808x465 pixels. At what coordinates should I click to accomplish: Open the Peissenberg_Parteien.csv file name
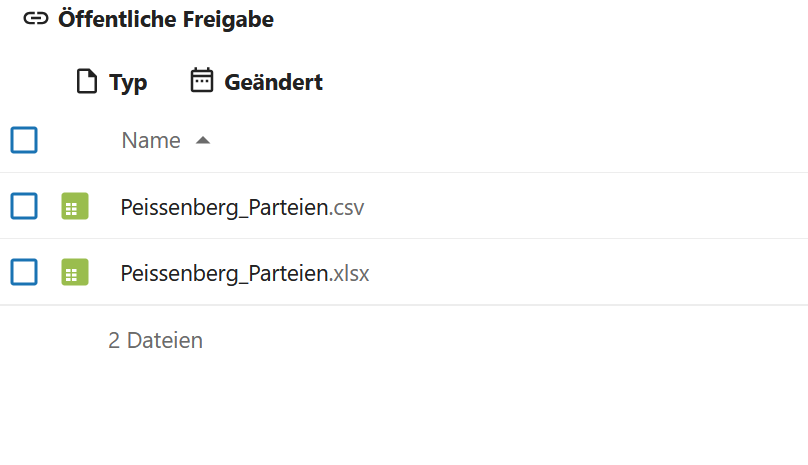[x=224, y=208]
